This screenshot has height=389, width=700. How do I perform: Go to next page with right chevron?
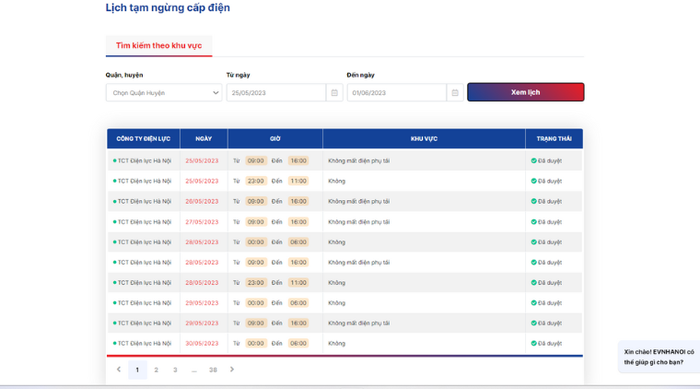[x=232, y=369]
